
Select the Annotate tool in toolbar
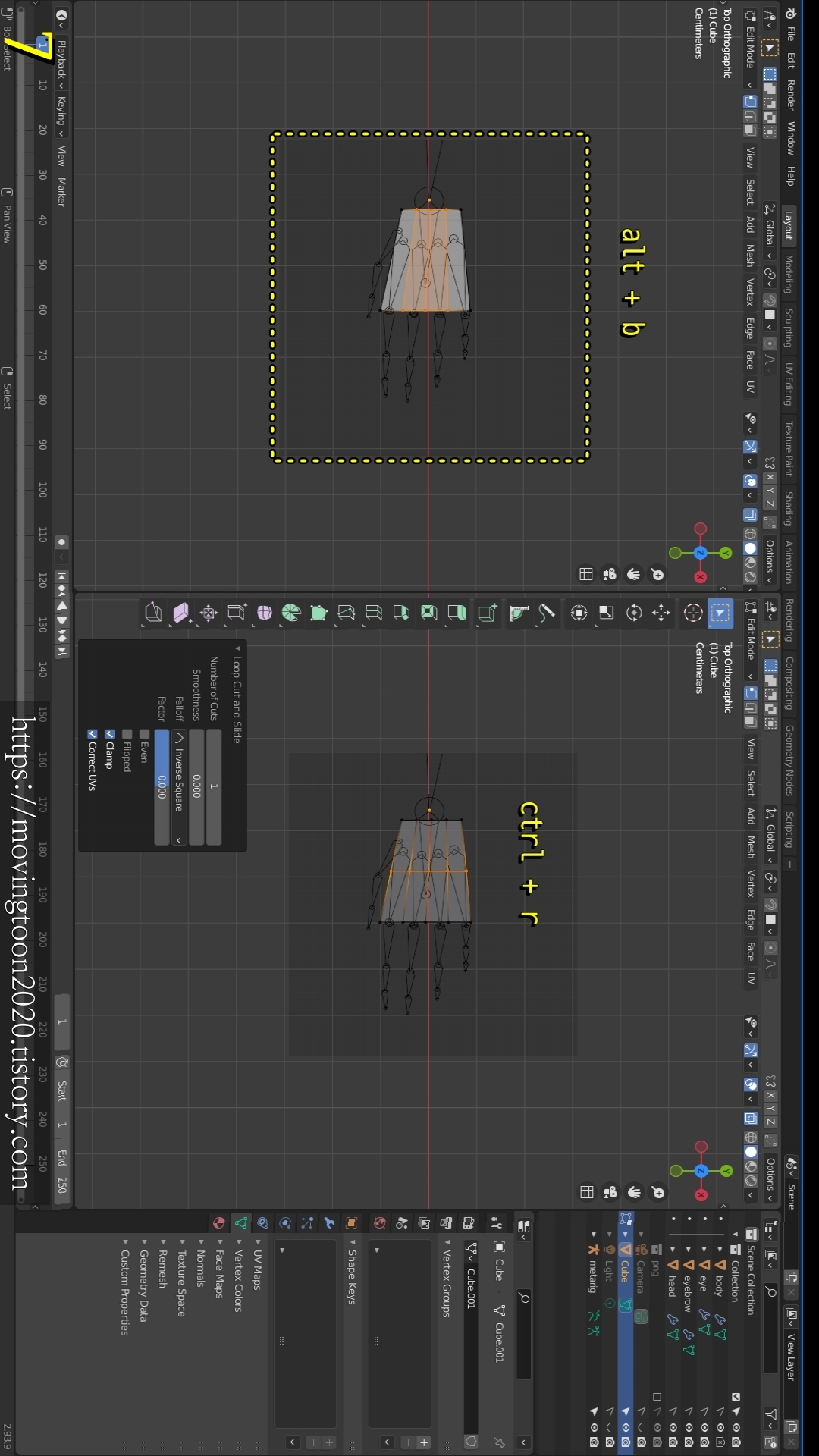point(546,613)
